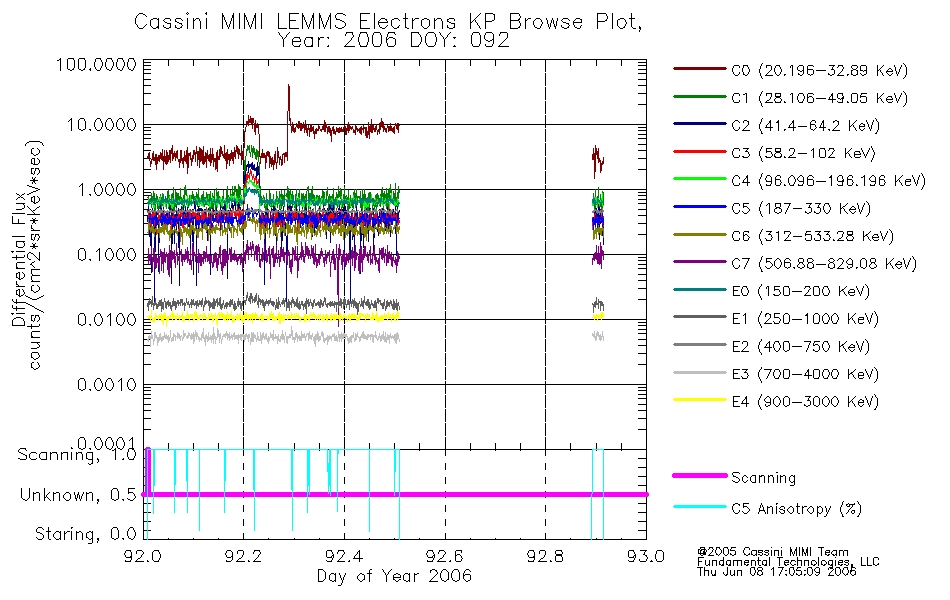Click the C0 (20.196-32.89 KeV) legend label
950x600 pixels.
point(819,71)
